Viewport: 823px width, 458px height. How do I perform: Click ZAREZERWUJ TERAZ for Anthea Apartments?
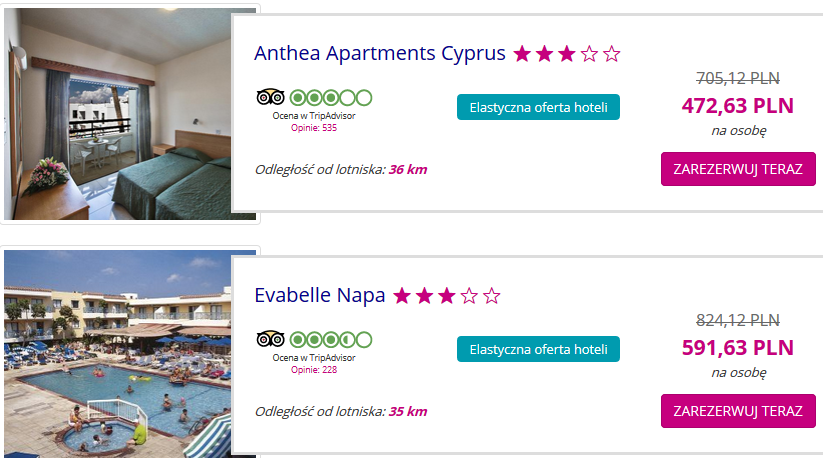click(738, 169)
